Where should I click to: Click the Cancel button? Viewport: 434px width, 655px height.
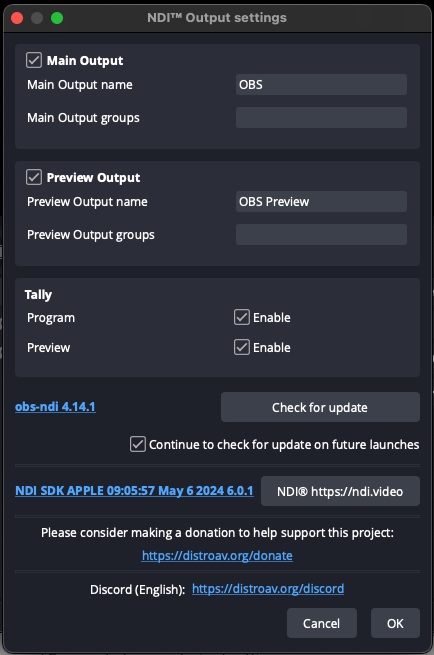click(x=322, y=623)
